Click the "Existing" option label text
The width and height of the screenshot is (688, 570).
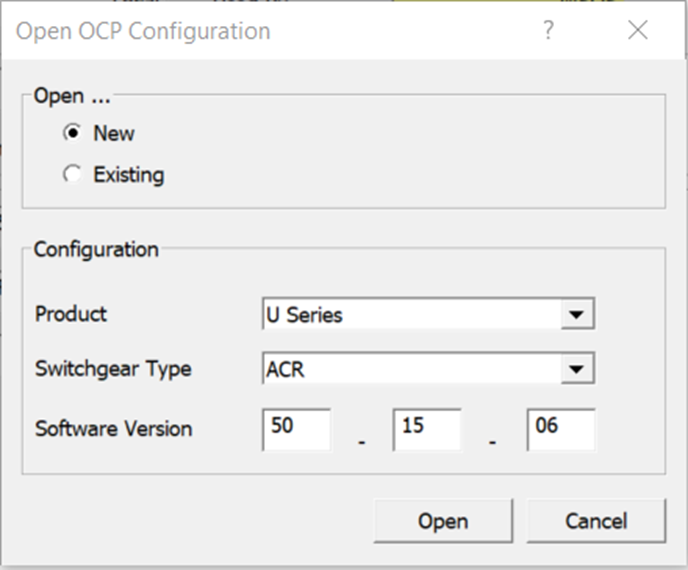tap(128, 175)
